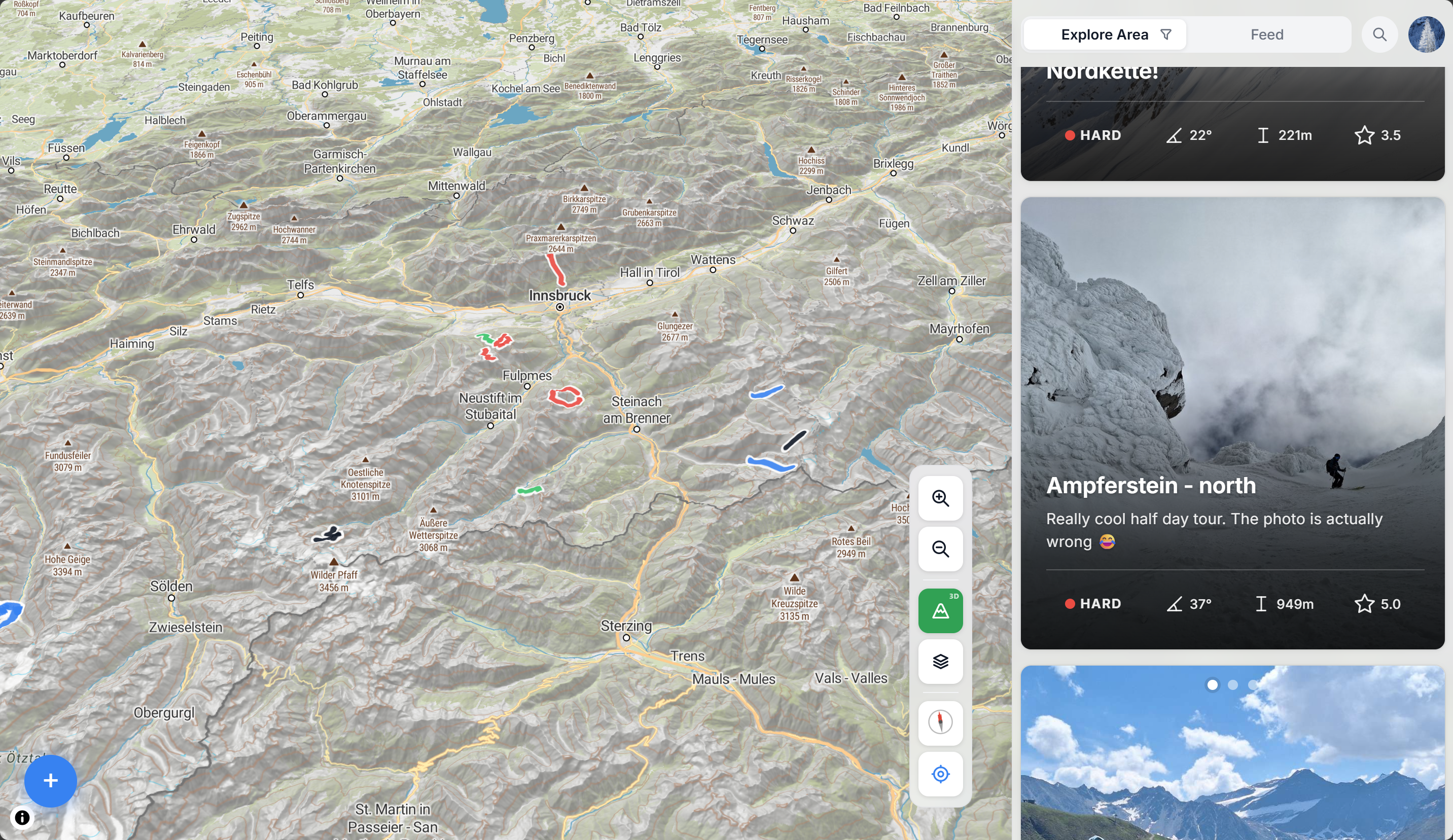This screenshot has height=840, width=1453.
Task: Open the Ampferstein - north tour card
Action: coord(1232,423)
